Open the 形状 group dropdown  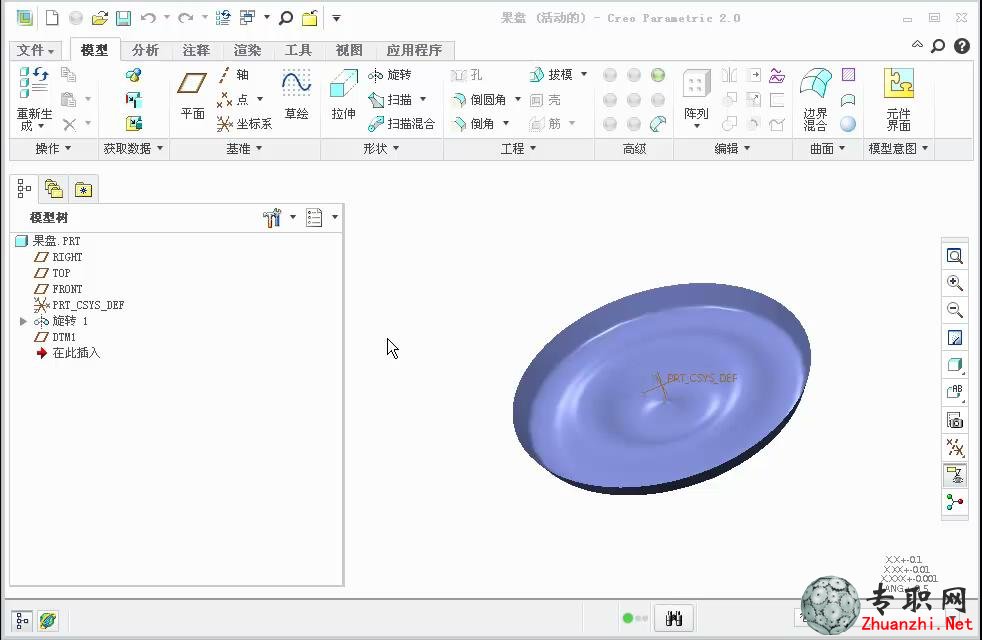tap(381, 148)
